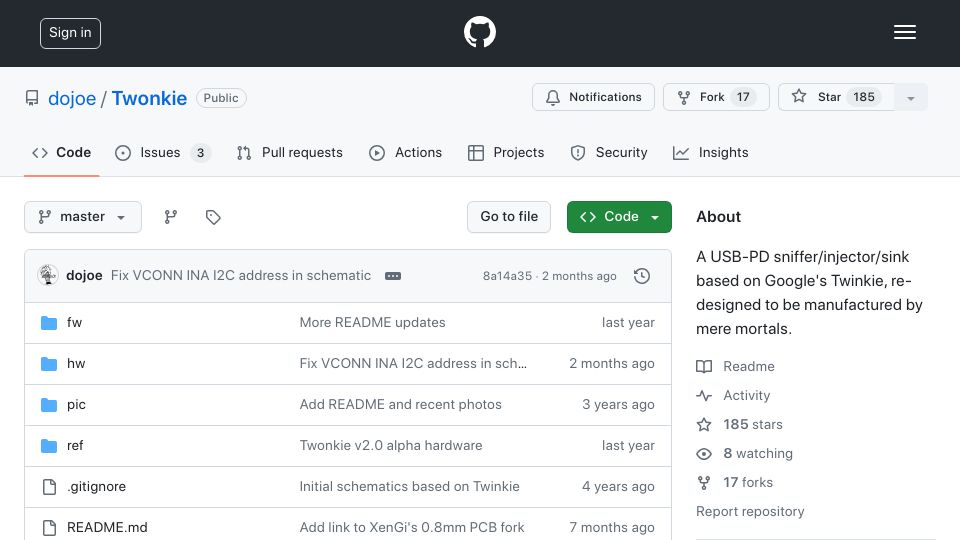This screenshot has width=960, height=540.
Task: Click the README.md file icon
Action: (x=49, y=528)
